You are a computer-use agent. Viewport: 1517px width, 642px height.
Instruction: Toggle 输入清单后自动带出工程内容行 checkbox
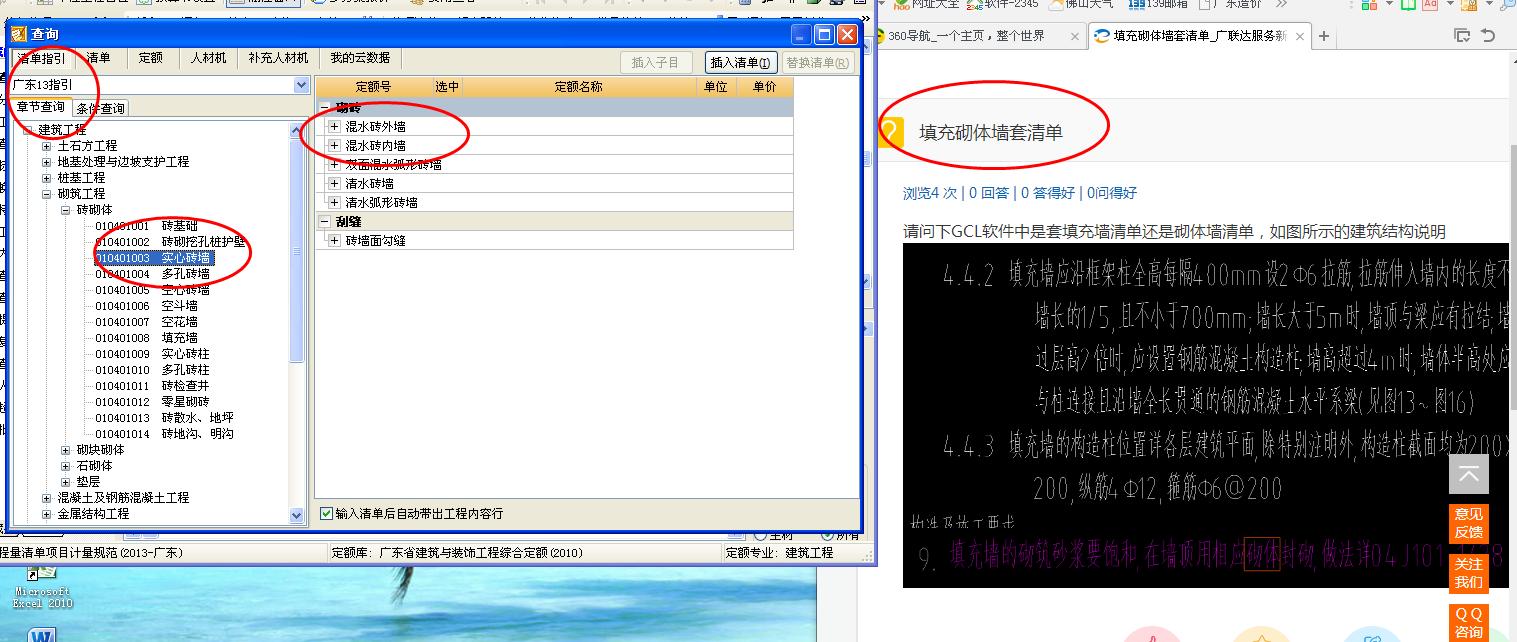click(x=326, y=514)
